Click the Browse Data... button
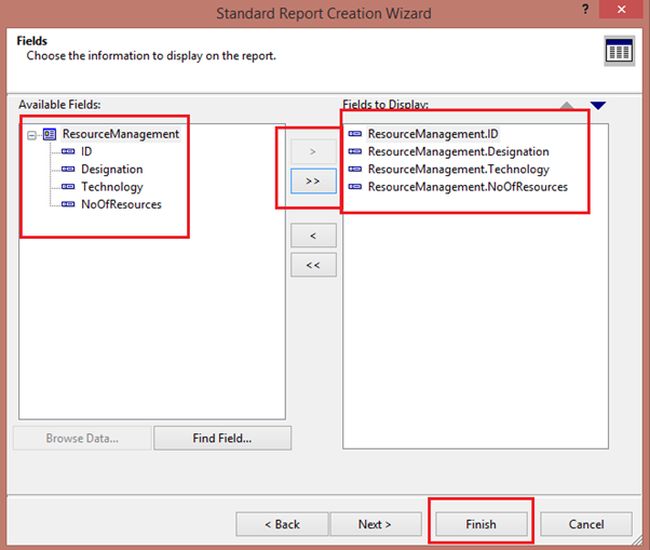This screenshot has width=650, height=550. tap(82, 438)
